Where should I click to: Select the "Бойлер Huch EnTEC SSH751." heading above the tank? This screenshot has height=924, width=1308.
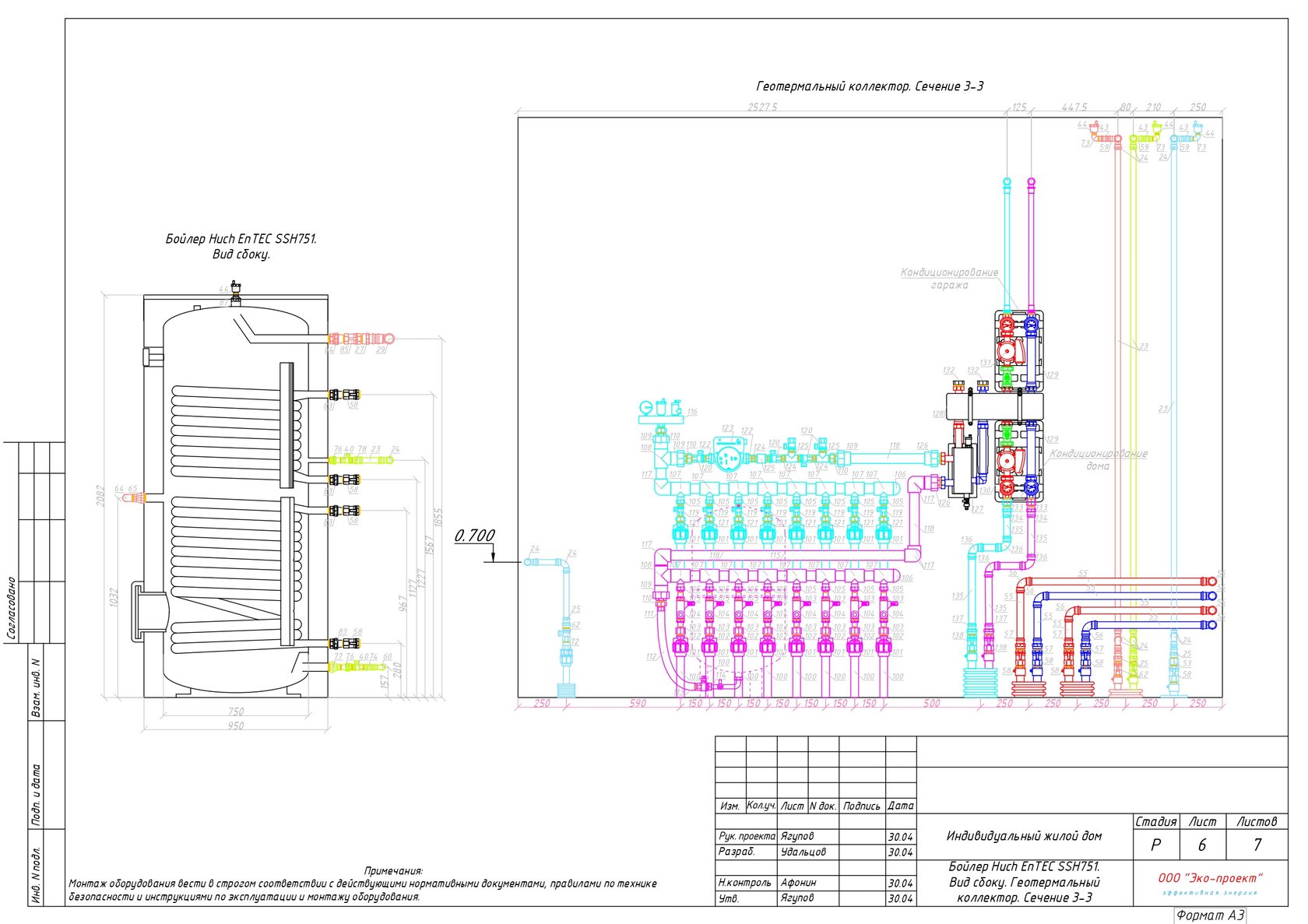[x=241, y=239]
